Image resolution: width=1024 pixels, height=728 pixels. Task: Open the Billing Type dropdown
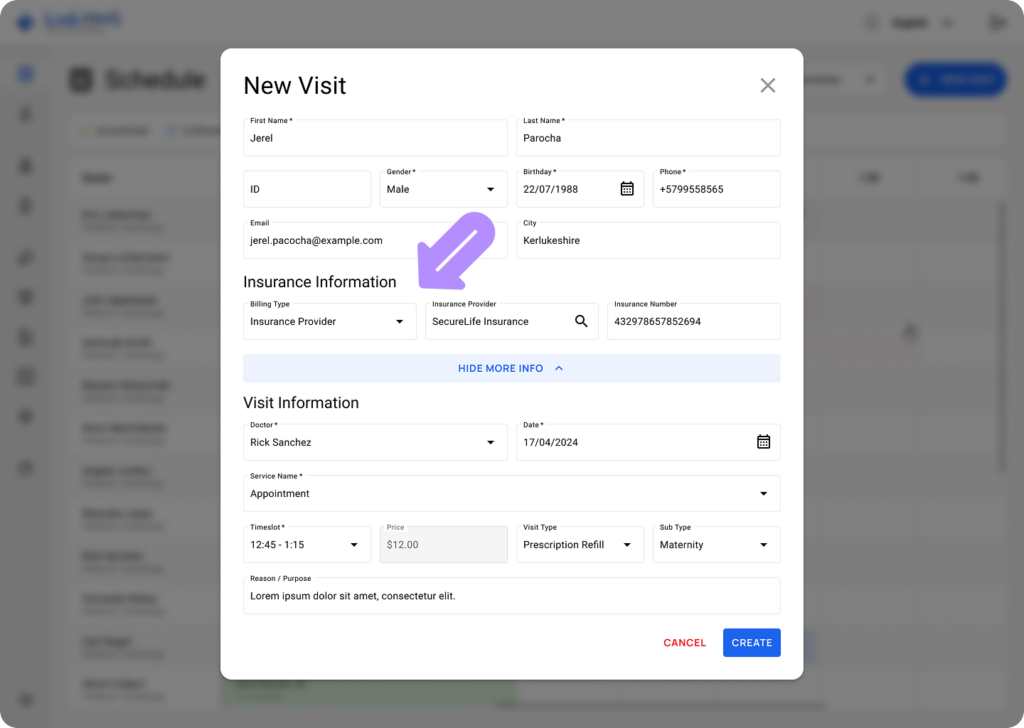click(x=399, y=321)
